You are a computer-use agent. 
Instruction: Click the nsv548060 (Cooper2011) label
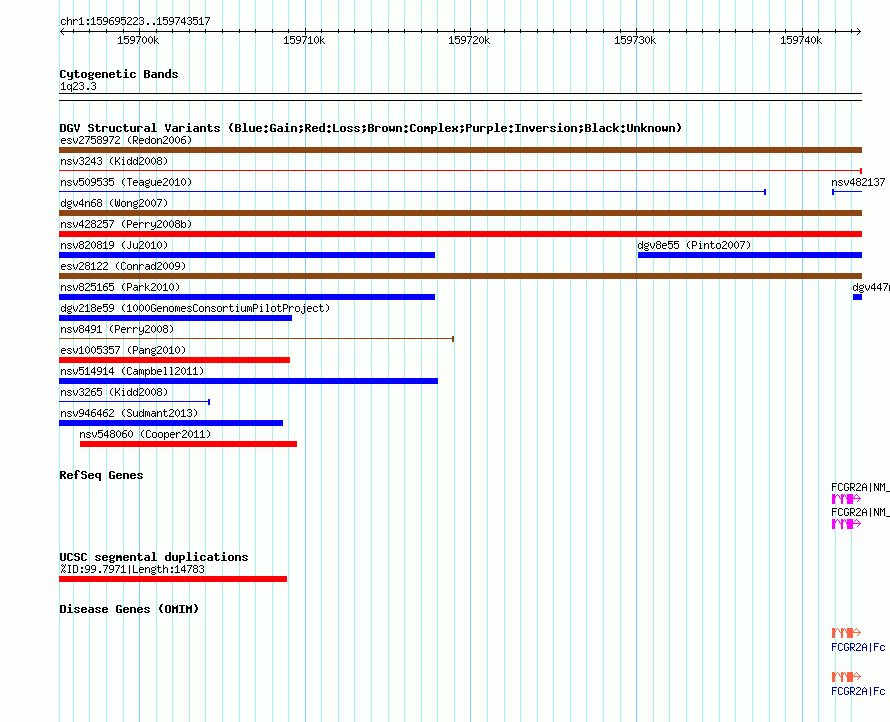[145, 434]
